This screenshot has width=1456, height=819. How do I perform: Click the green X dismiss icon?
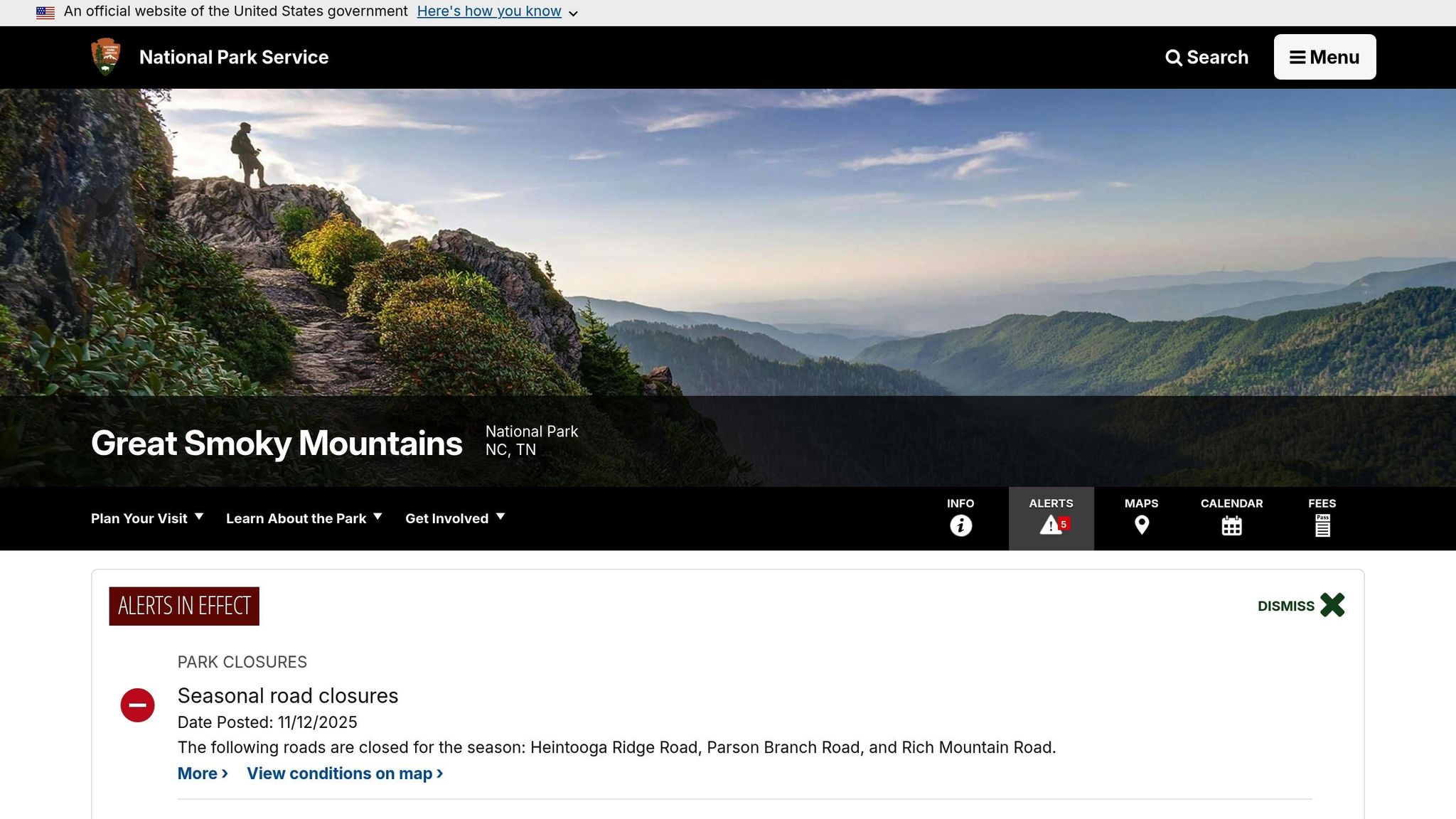(1332, 605)
